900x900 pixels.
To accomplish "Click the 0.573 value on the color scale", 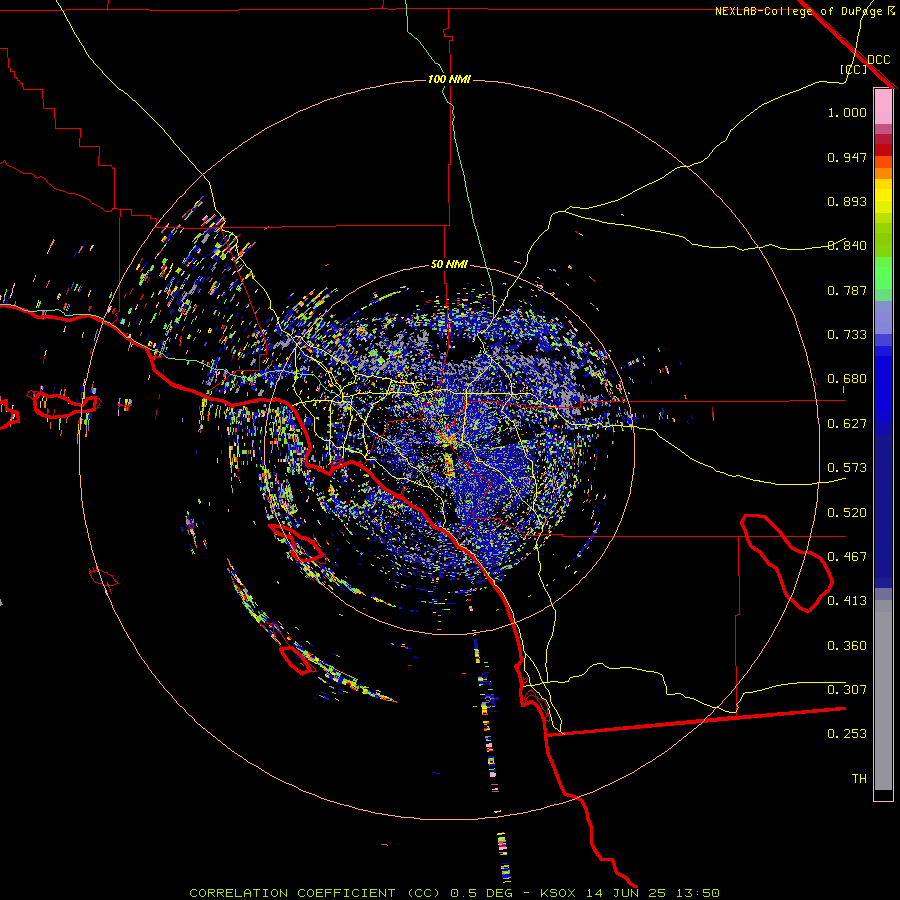I will (x=847, y=468).
